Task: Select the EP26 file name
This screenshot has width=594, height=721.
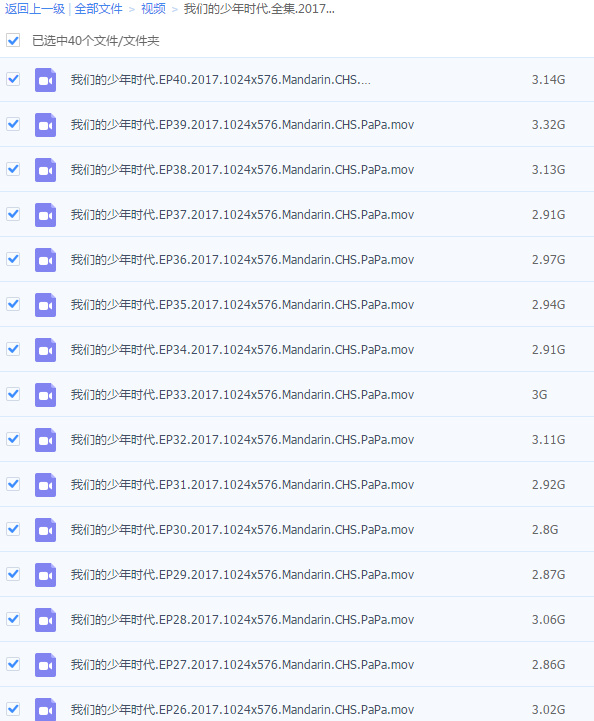Action: [x=242, y=710]
